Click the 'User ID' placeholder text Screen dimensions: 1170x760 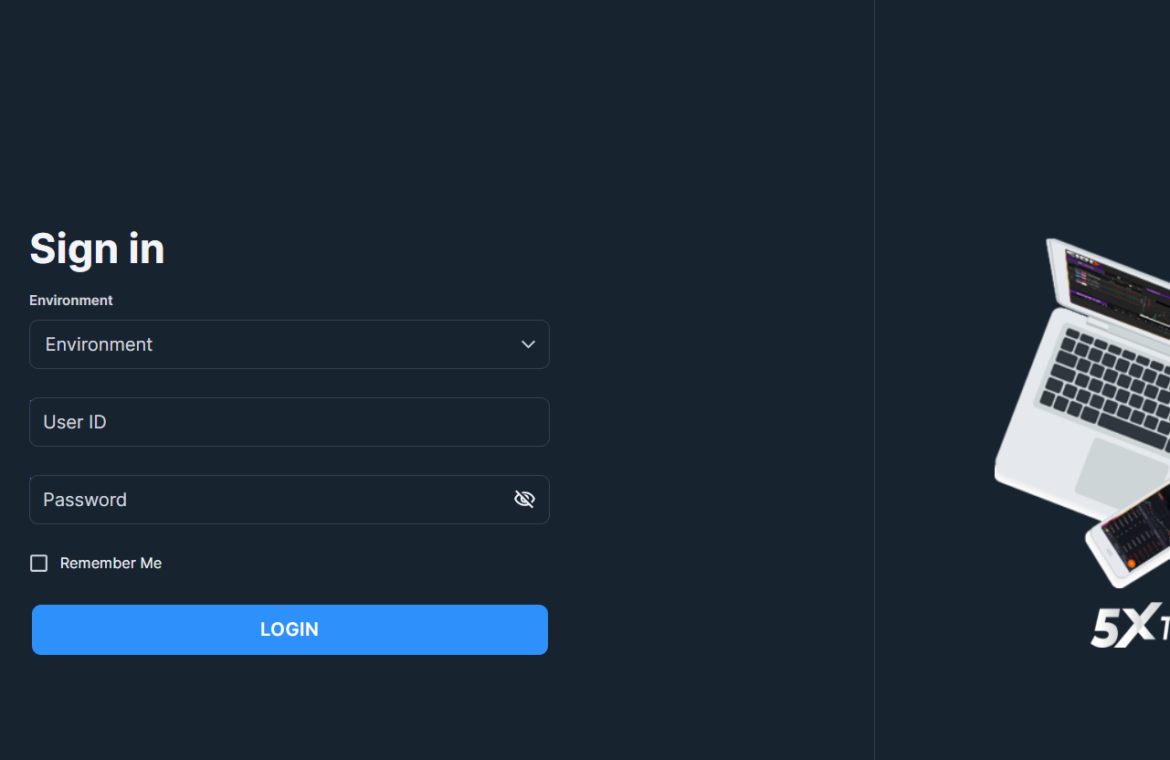click(75, 422)
